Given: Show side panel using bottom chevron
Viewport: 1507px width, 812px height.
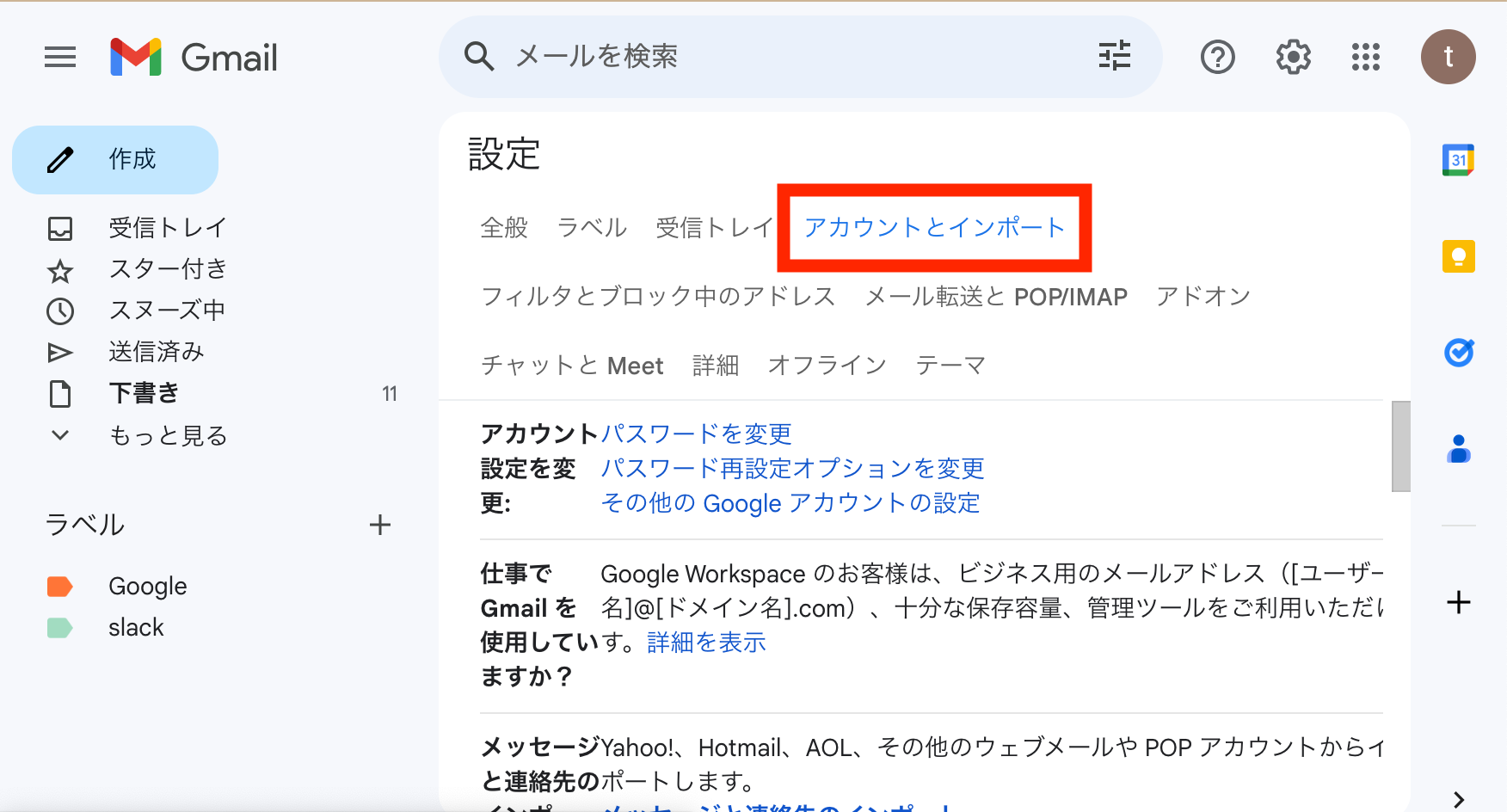Looking at the screenshot, I should click(1459, 799).
